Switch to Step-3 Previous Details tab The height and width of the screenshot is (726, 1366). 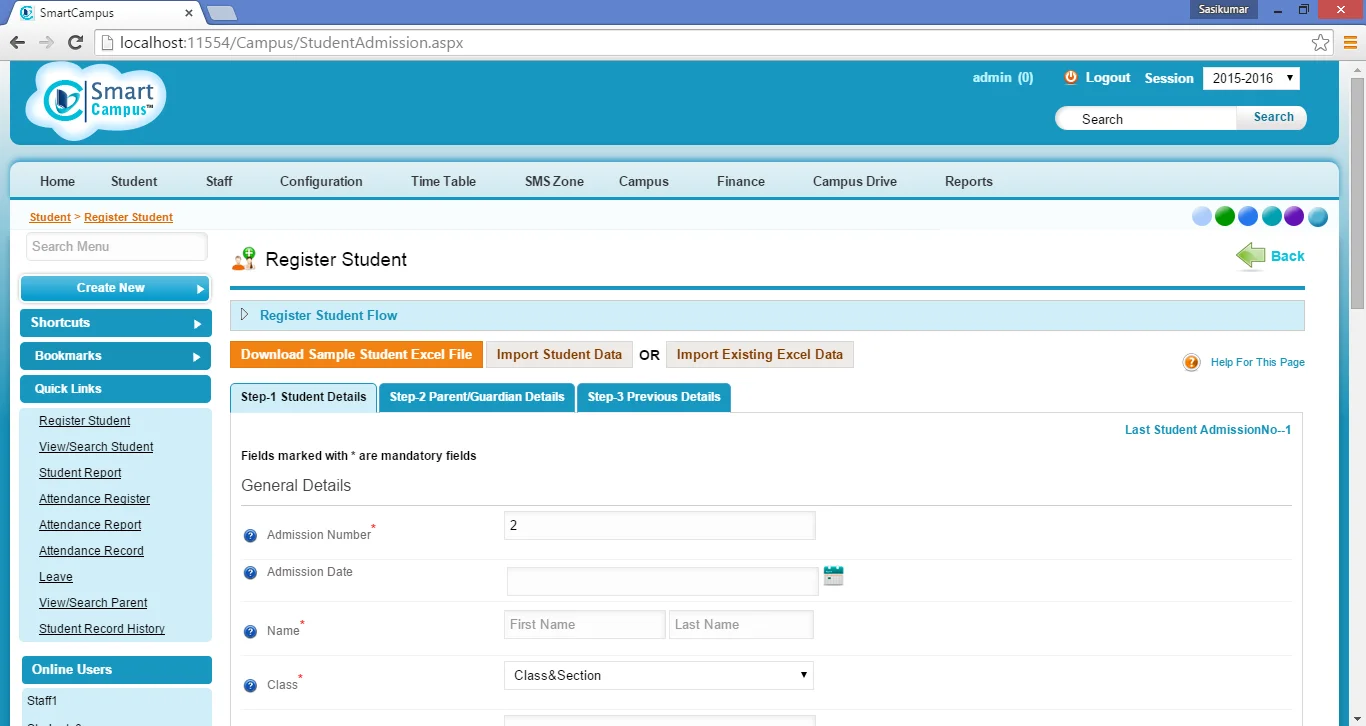point(654,397)
